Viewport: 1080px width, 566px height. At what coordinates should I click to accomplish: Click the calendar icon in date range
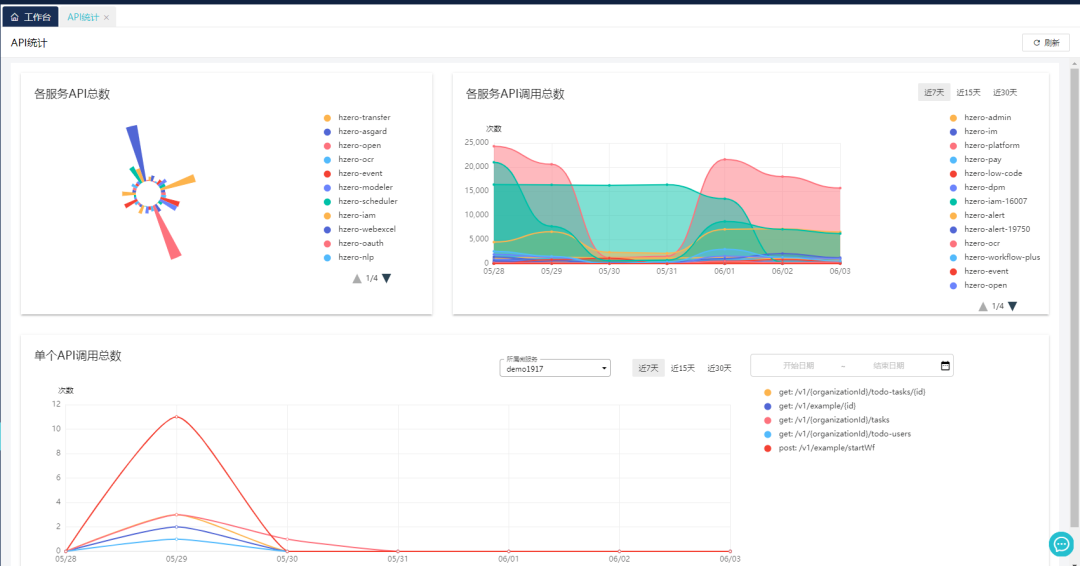click(946, 366)
